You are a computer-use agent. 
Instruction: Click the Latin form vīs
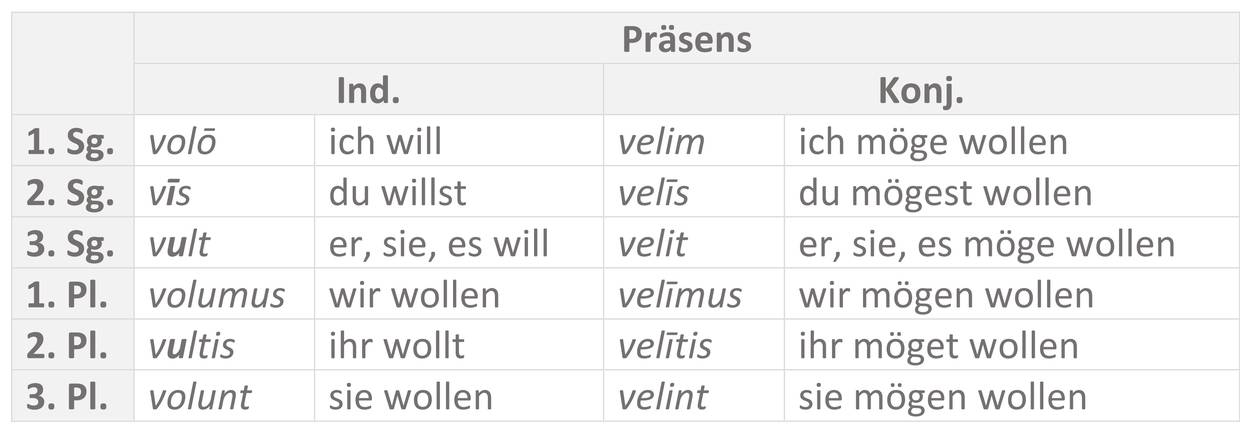169,193
